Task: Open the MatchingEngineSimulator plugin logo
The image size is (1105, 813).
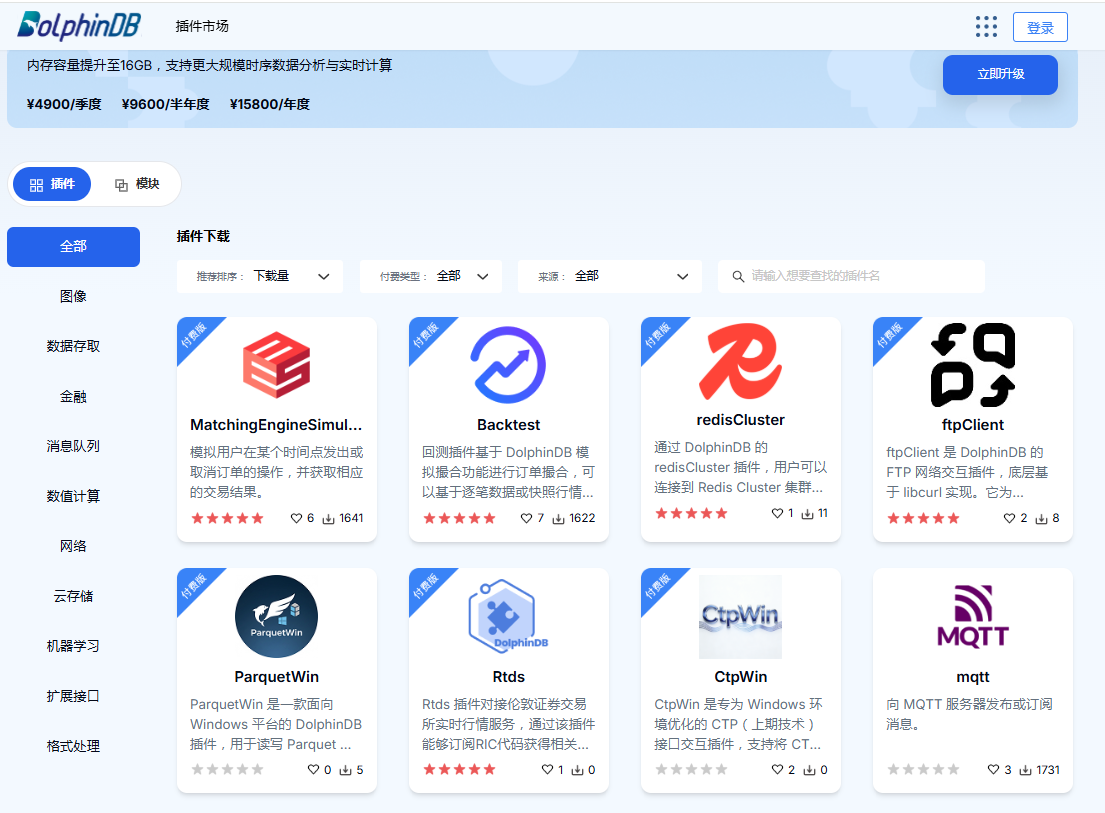Action: click(x=276, y=365)
